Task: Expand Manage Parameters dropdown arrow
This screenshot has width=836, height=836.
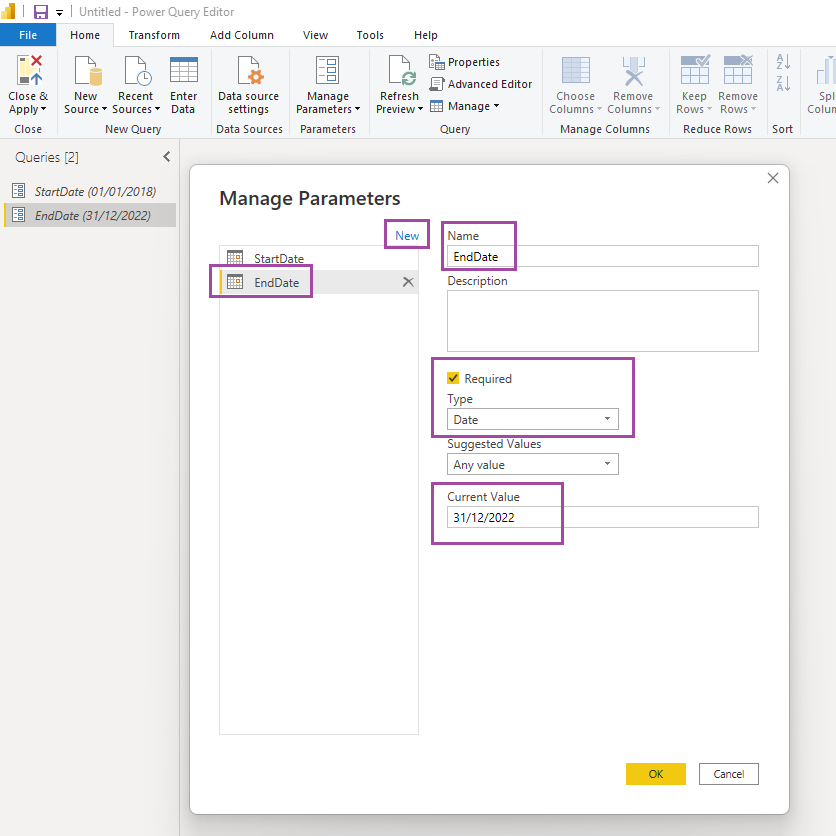Action: (x=357, y=109)
